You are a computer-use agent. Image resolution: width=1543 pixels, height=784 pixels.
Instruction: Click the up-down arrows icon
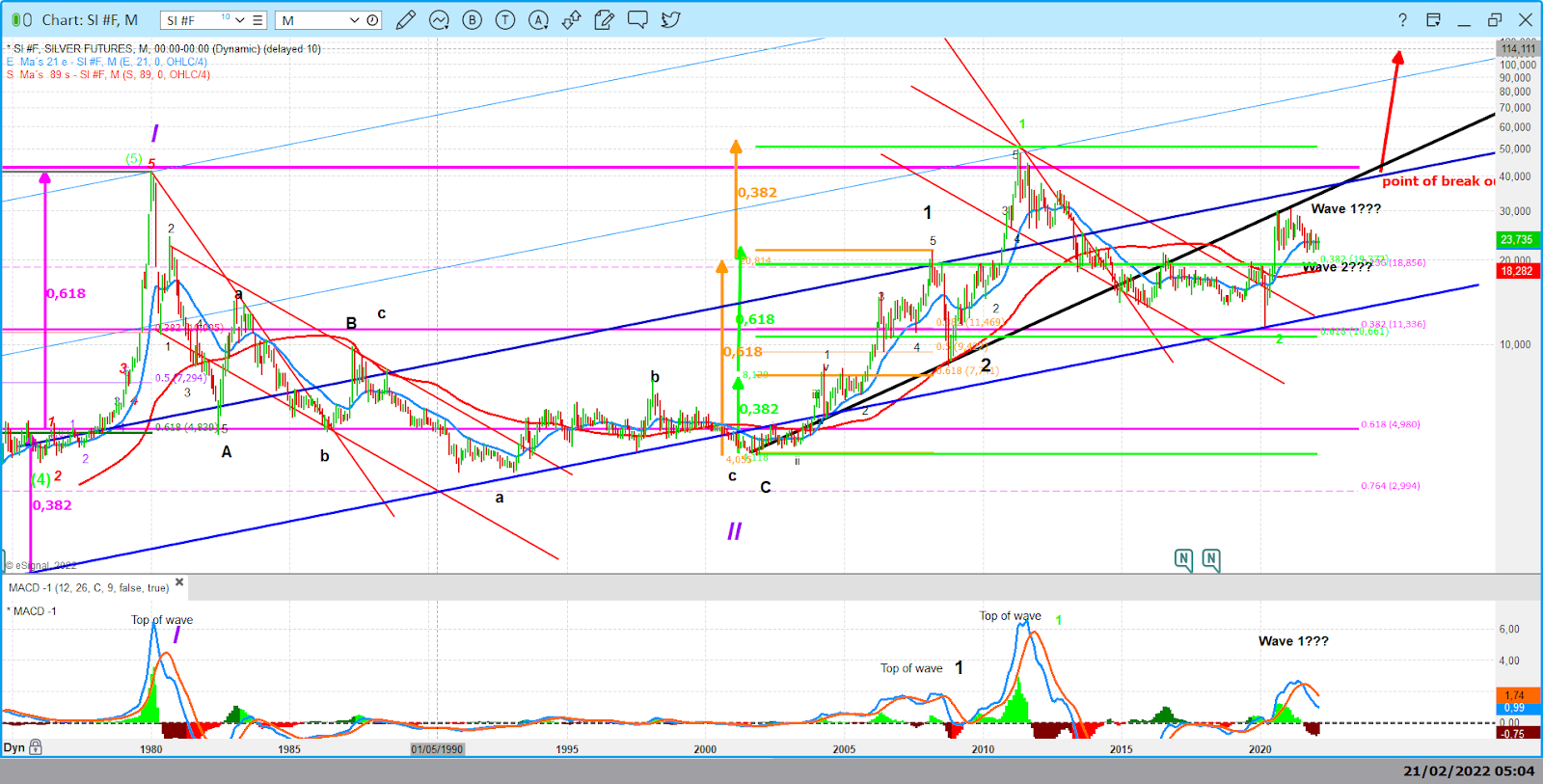tap(571, 19)
